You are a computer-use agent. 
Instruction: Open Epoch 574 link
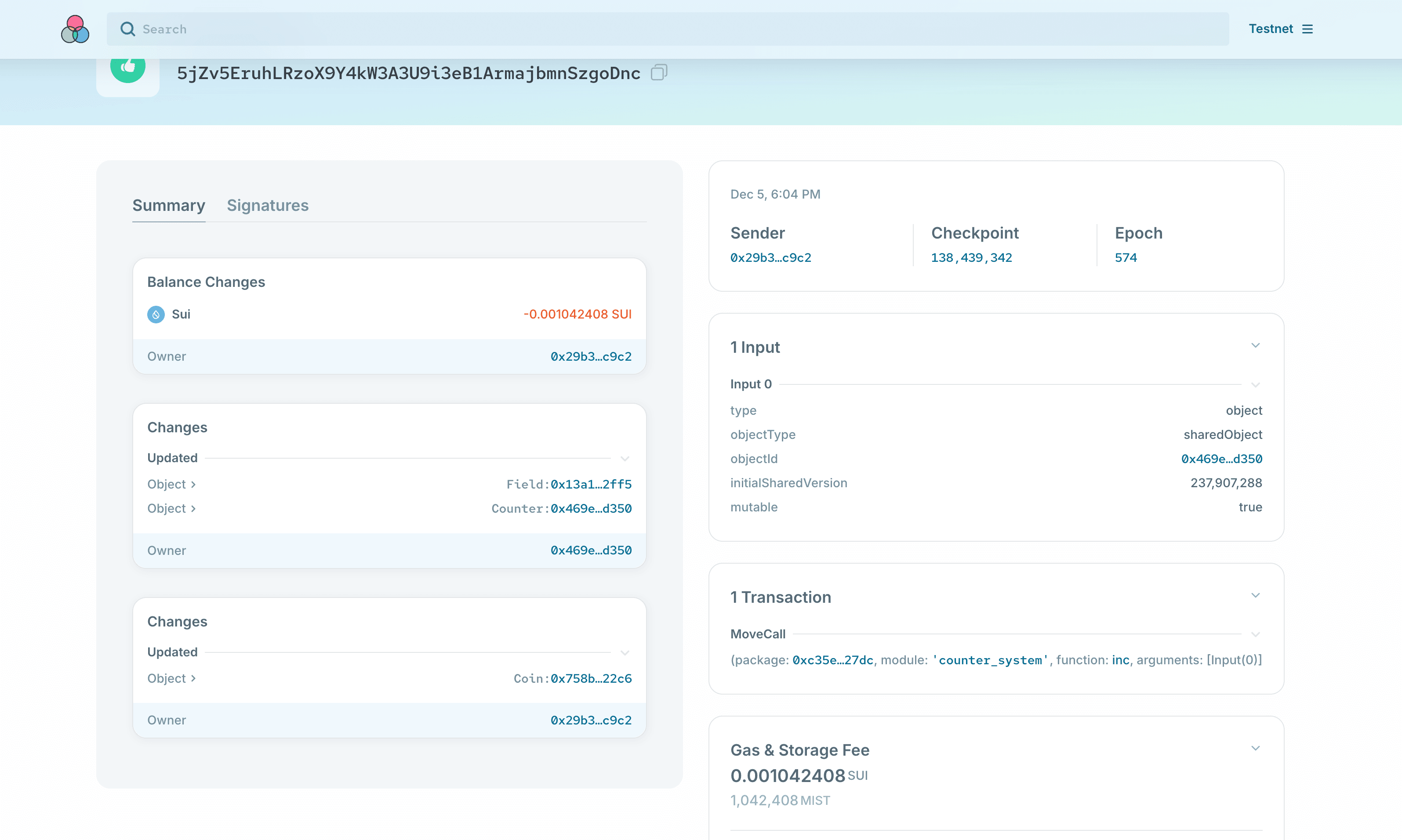click(1126, 257)
